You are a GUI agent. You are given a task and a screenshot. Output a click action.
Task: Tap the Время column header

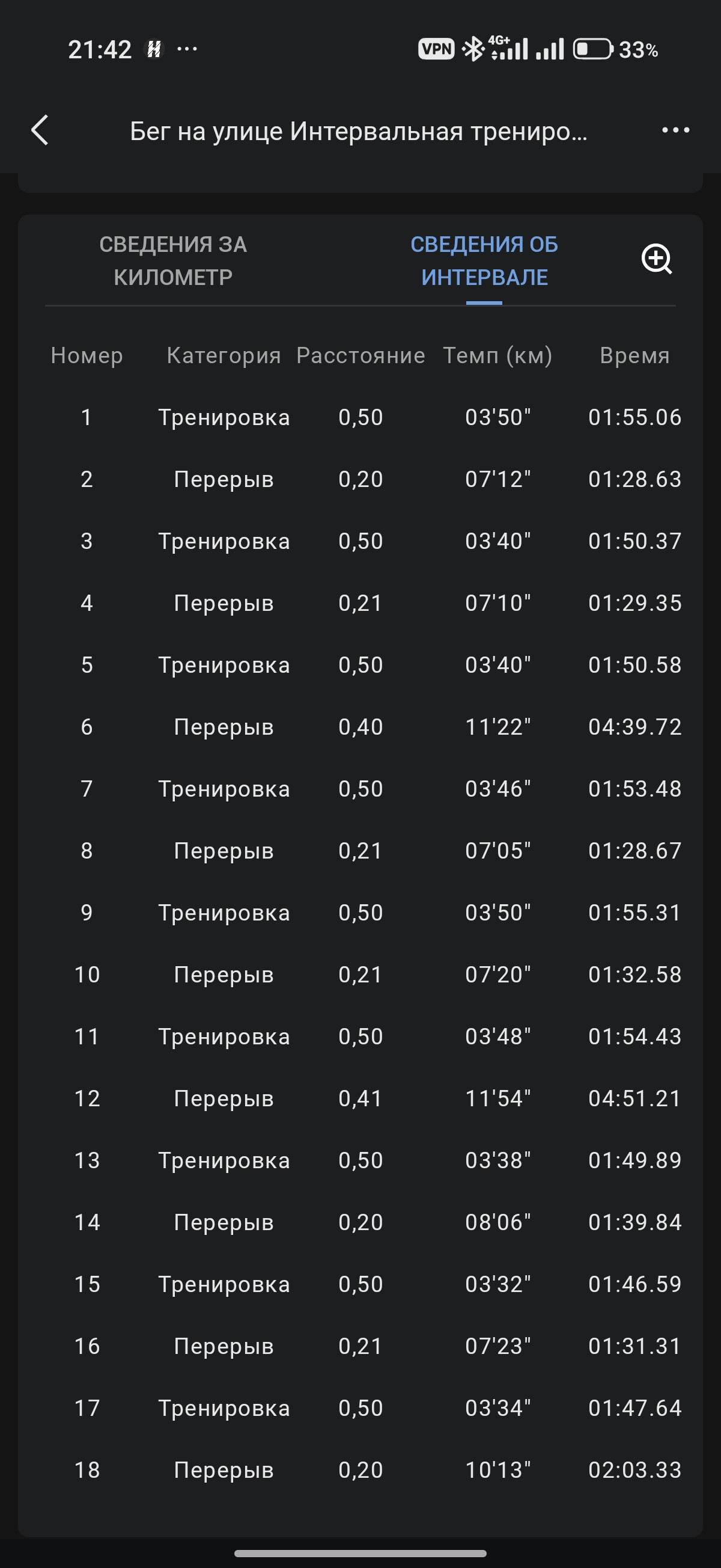click(634, 355)
